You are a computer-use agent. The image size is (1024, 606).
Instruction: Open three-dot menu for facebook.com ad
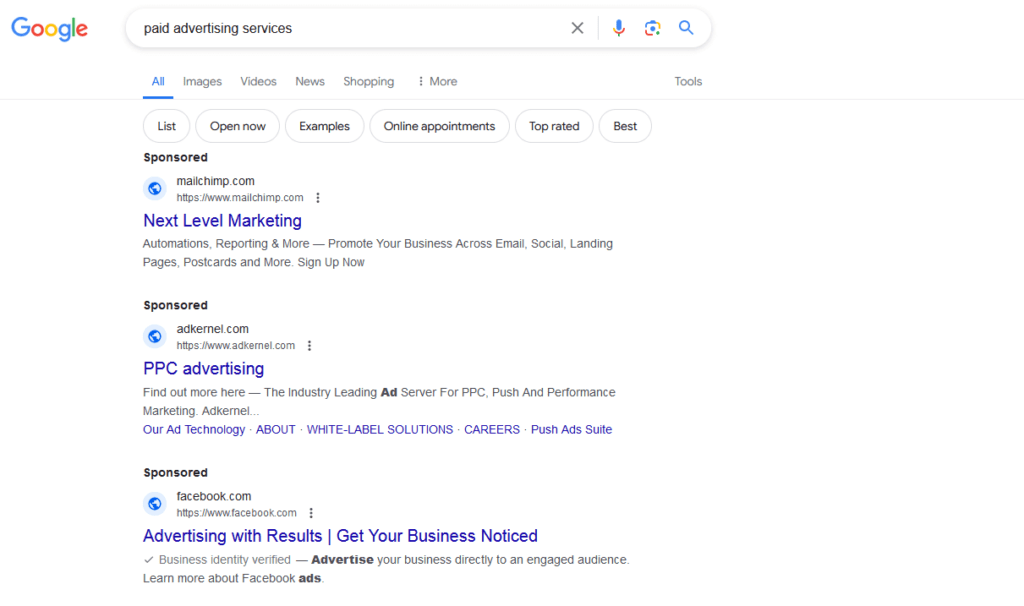(311, 513)
